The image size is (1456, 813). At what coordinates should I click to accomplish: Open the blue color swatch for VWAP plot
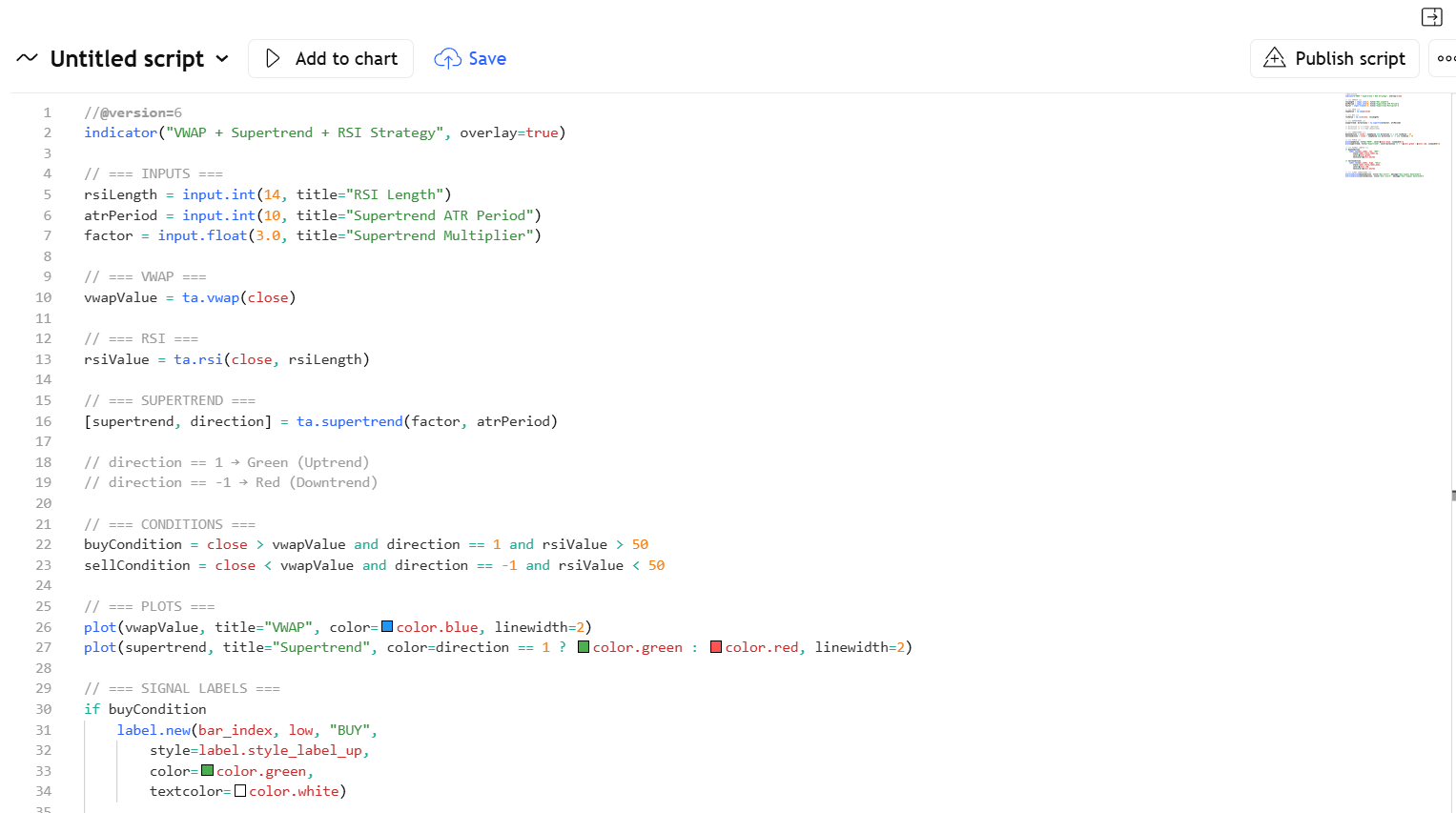point(387,627)
